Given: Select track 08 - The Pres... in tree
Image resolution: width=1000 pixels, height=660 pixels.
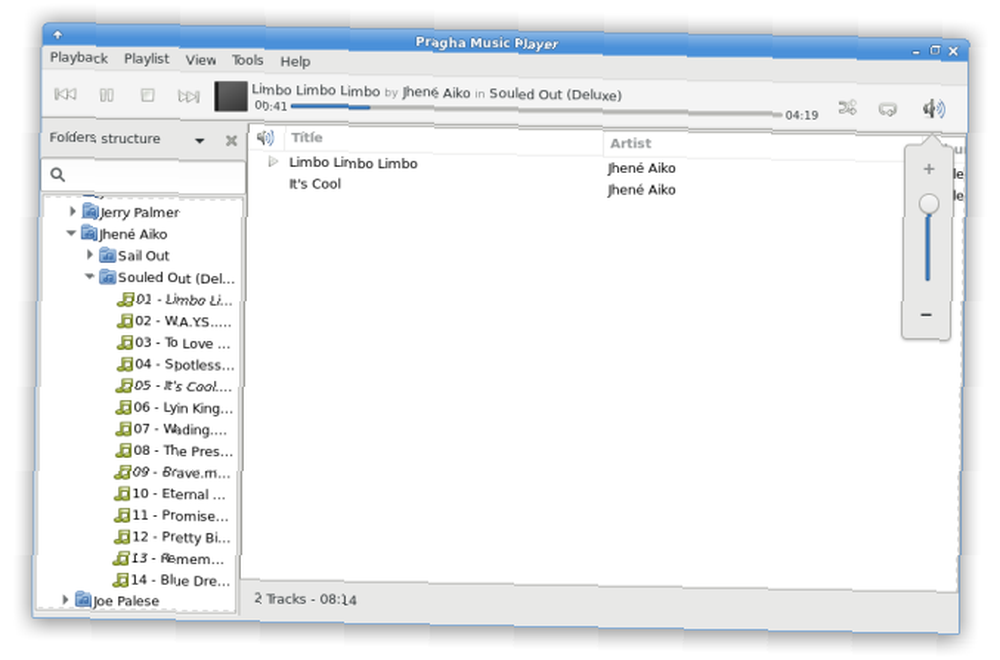Looking at the screenshot, I should point(174,451).
